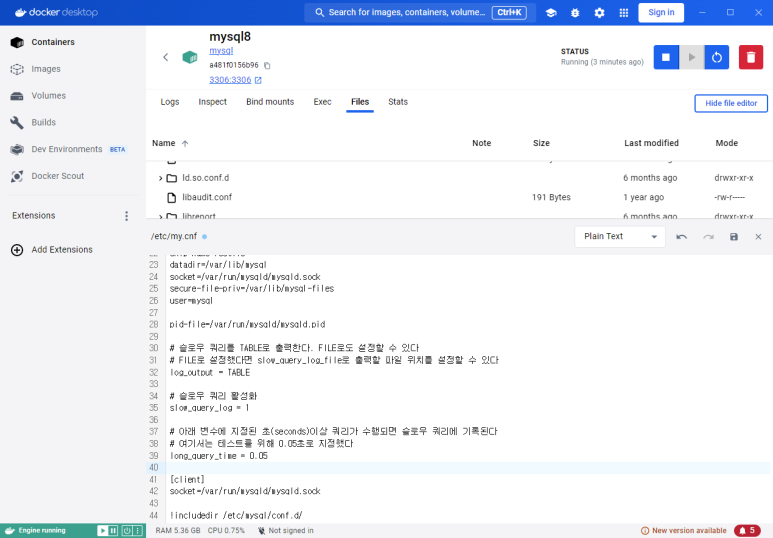This screenshot has width=773, height=538.
Task: Open the Learning center icon
Action: coord(551,13)
